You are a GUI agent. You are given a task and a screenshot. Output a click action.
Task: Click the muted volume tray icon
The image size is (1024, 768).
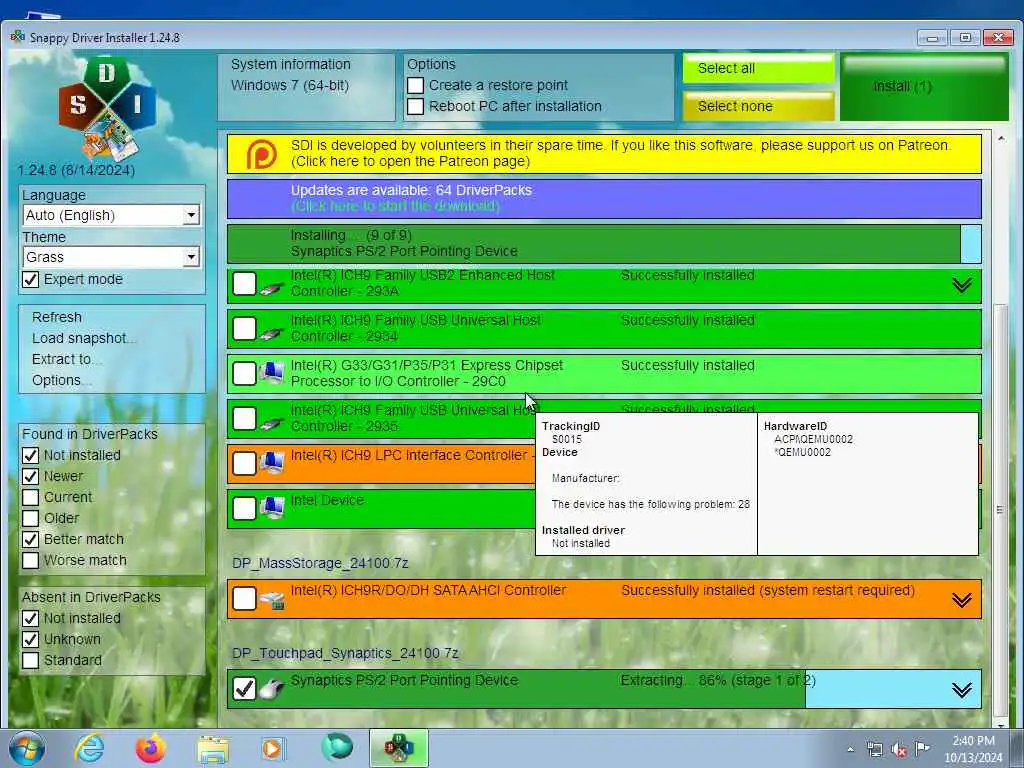click(x=899, y=750)
